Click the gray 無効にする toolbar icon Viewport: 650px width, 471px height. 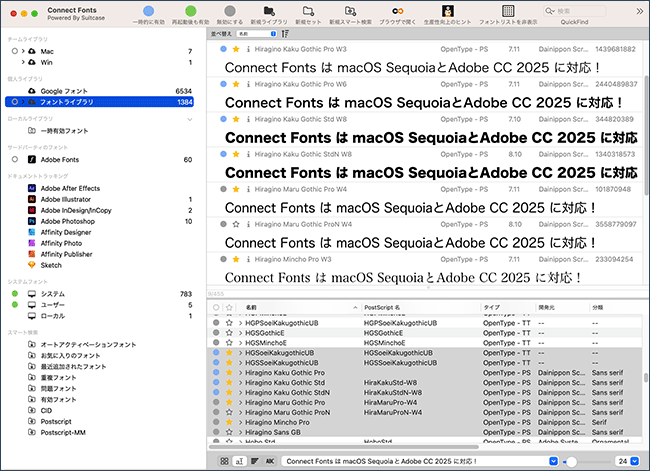pyautogui.click(x=230, y=11)
